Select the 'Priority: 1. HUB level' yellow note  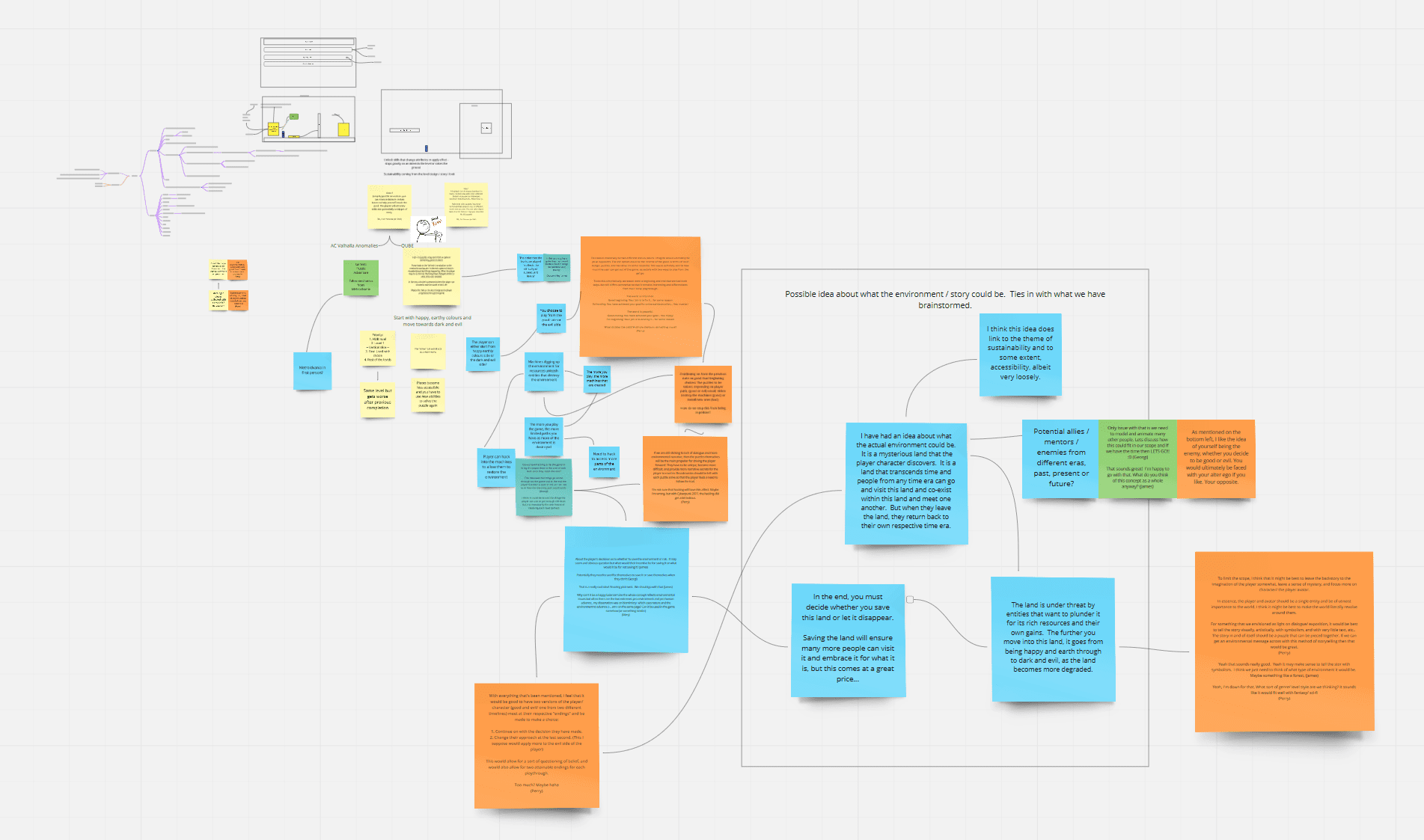[x=378, y=348]
